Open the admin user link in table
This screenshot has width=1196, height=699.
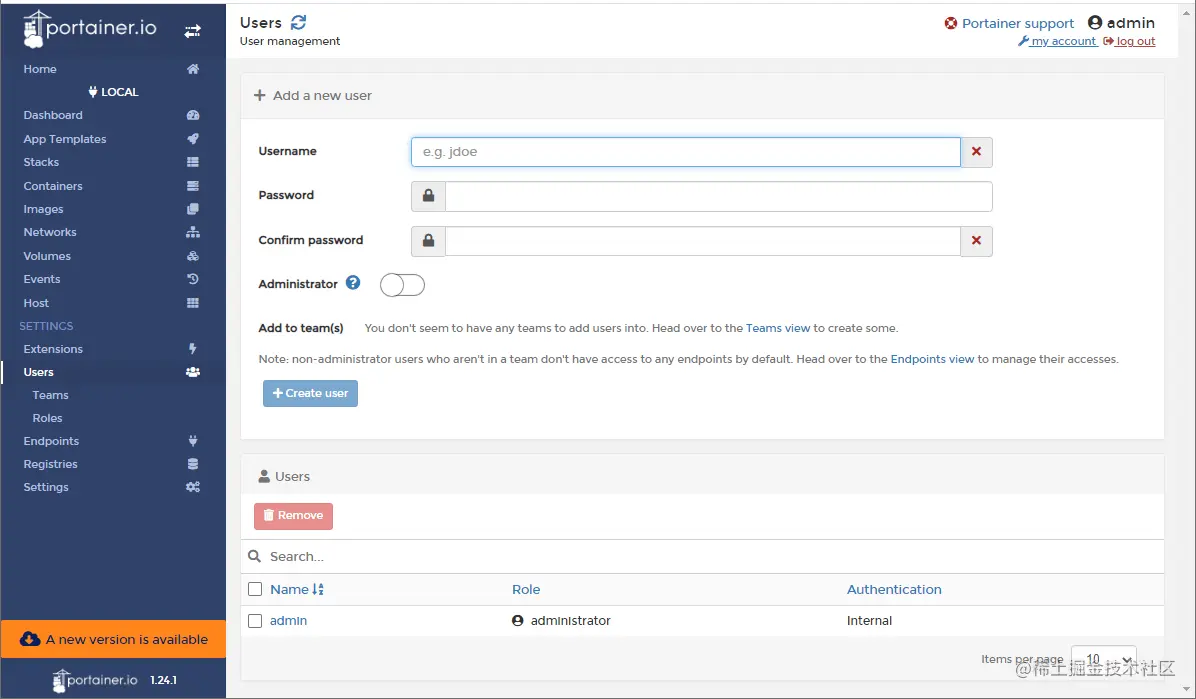288,621
